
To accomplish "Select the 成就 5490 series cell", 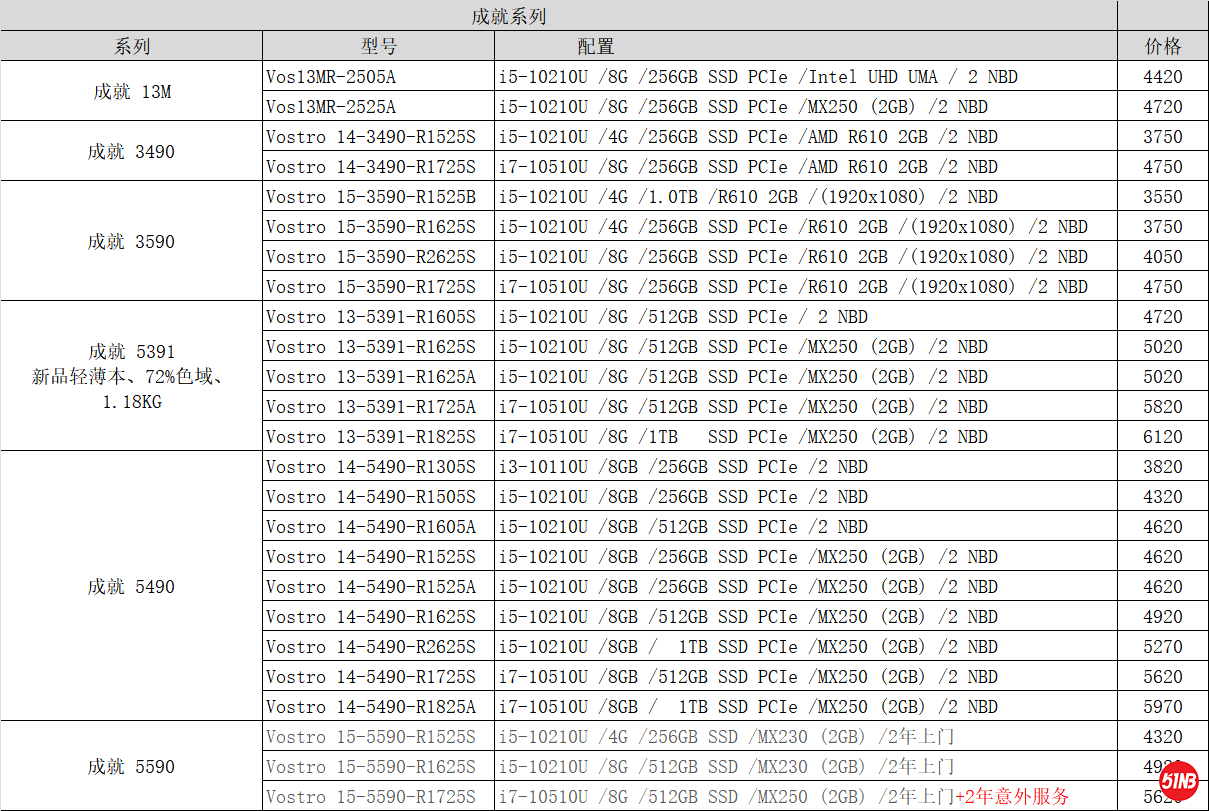I will (131, 587).
